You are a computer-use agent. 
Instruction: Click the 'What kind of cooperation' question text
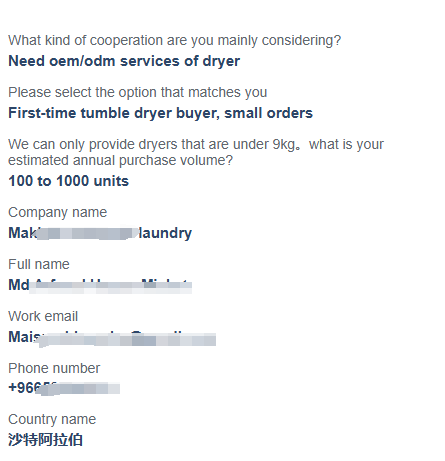[174, 41]
